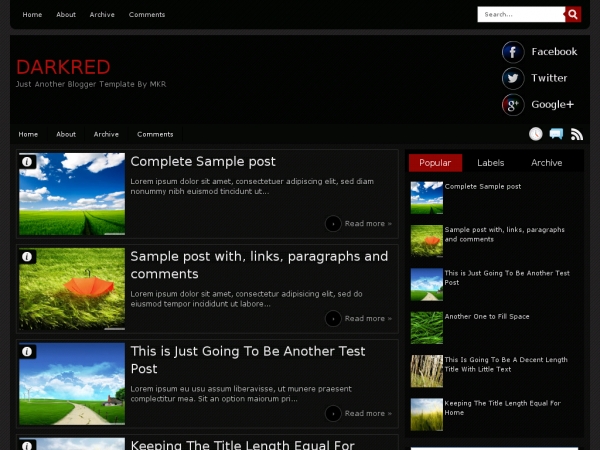
Task: Click info icon on orange umbrella image
Action: tap(27, 256)
